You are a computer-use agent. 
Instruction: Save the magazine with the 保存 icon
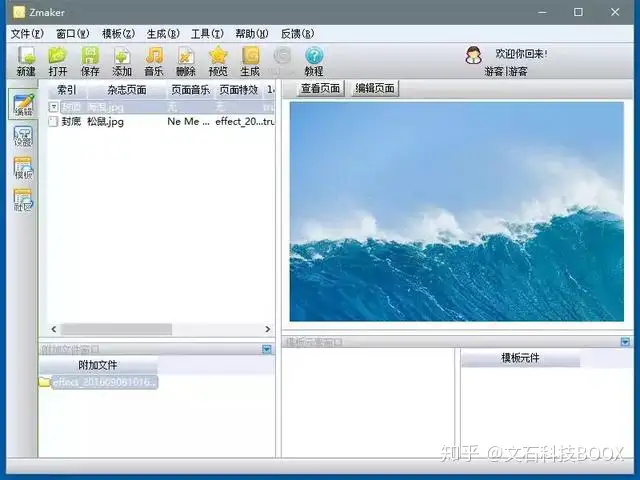[90, 61]
